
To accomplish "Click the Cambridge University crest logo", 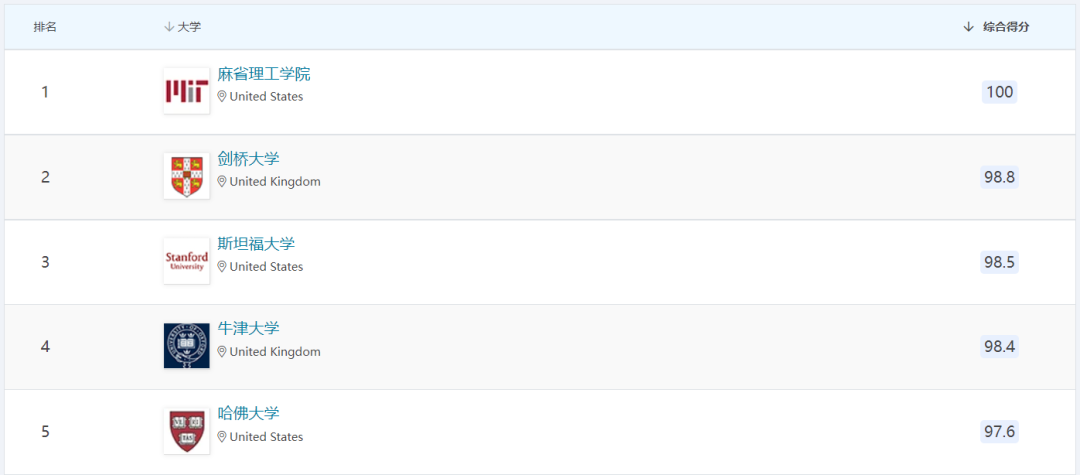I will (187, 176).
